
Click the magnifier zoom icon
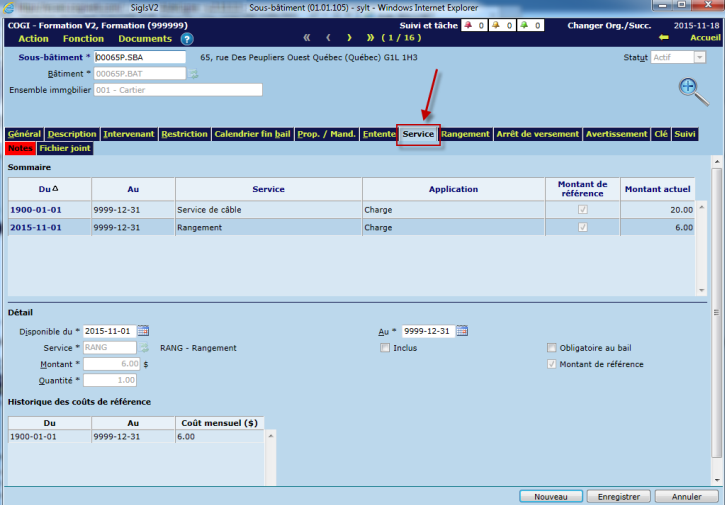tap(690, 88)
